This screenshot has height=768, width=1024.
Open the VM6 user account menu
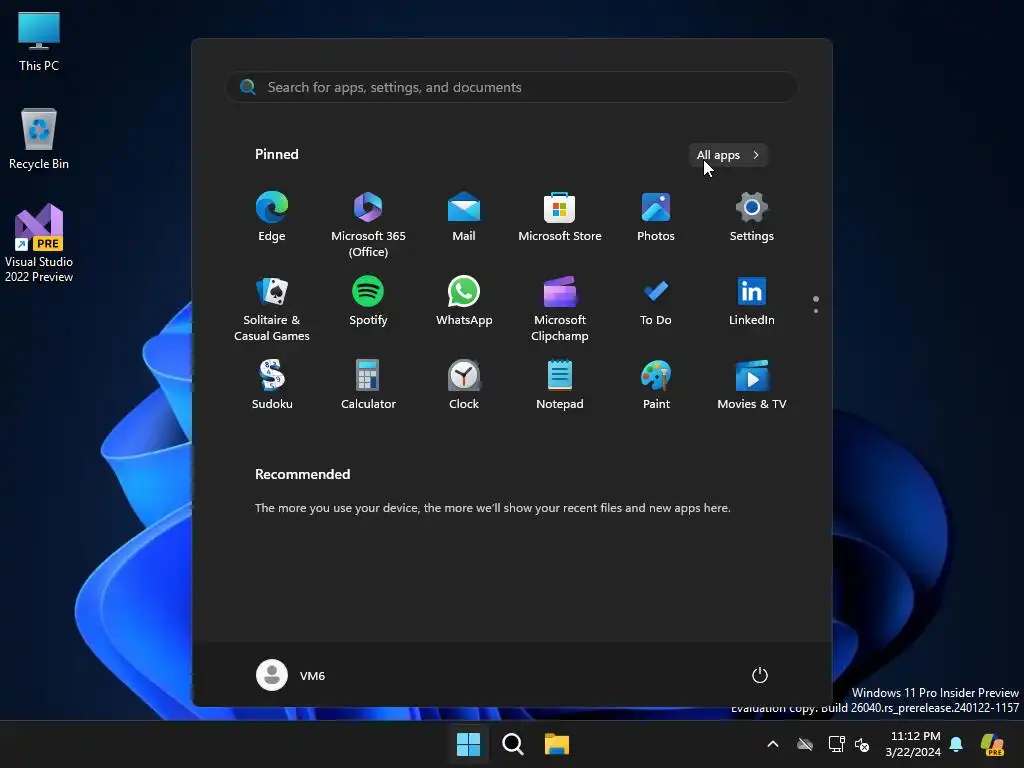(291, 675)
